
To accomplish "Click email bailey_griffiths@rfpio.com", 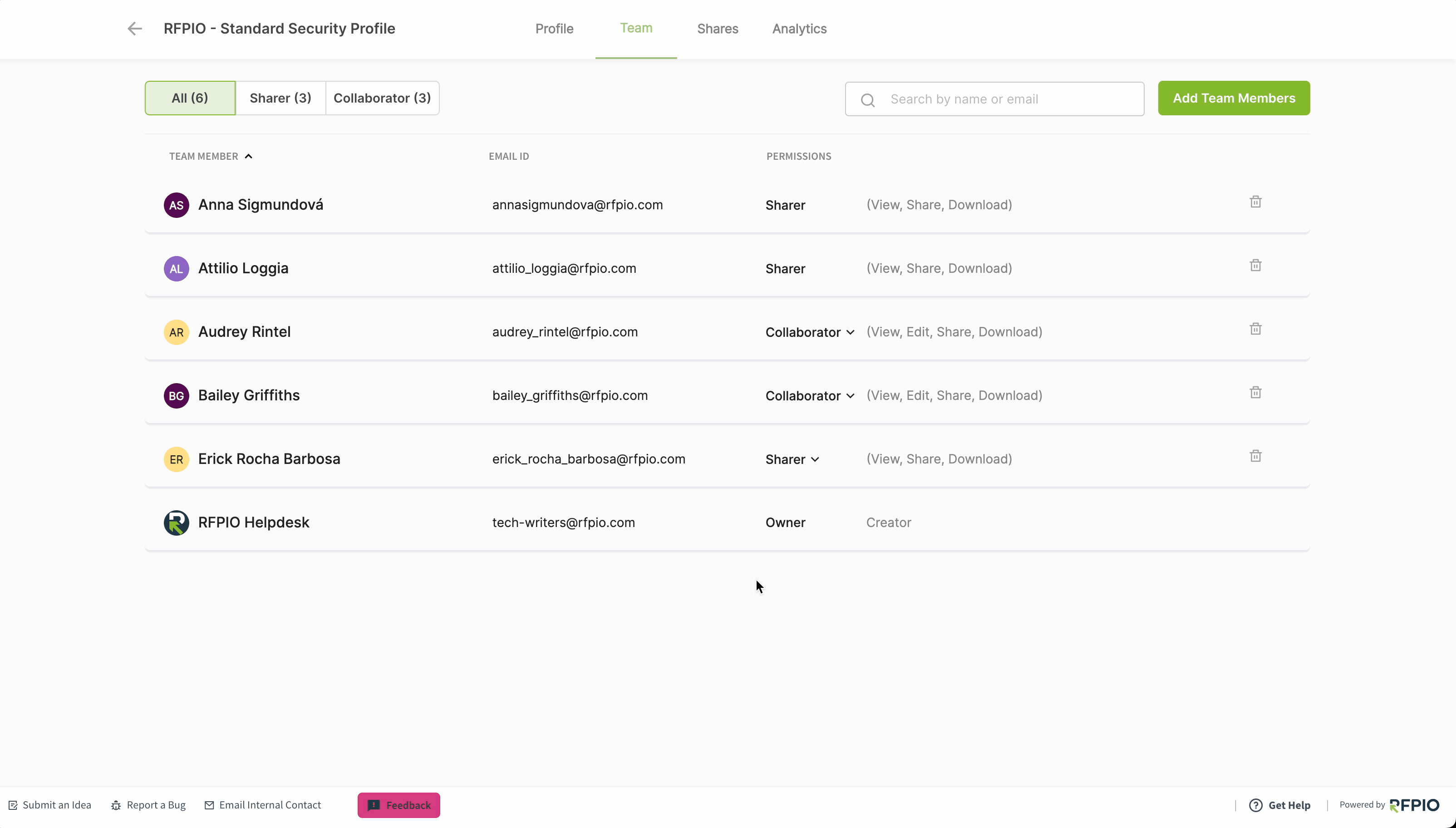I will [570, 396].
